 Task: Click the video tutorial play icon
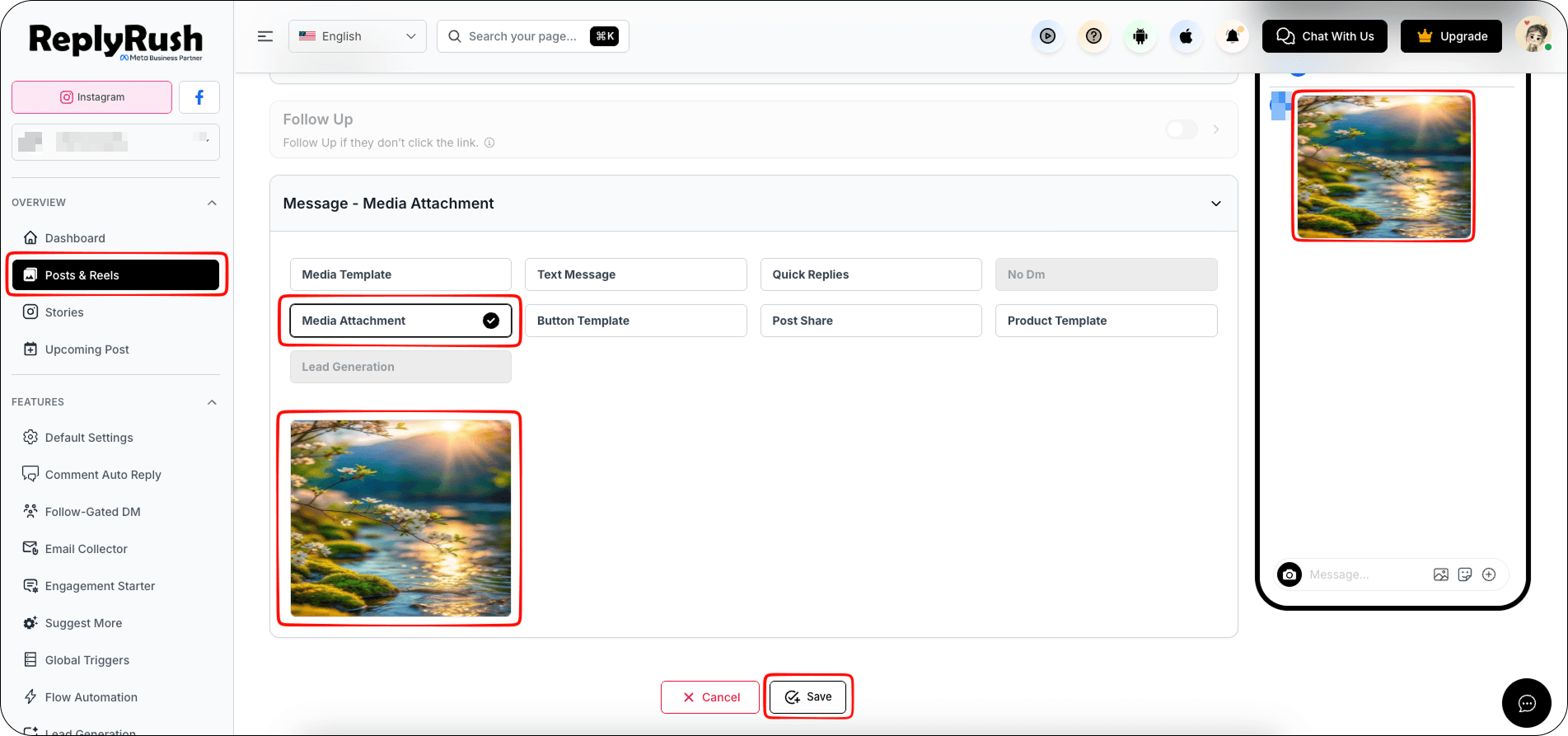click(1047, 36)
